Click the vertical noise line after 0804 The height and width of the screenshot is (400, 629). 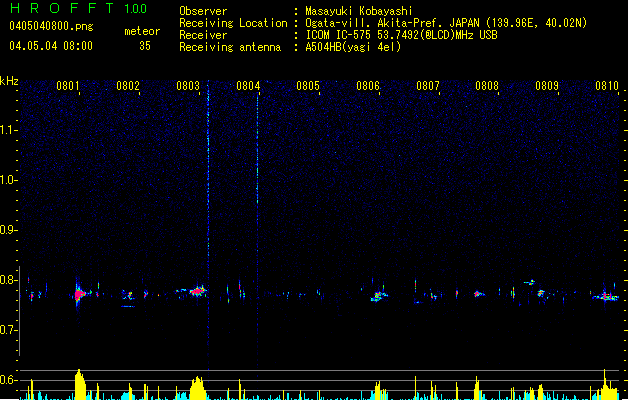click(258, 229)
